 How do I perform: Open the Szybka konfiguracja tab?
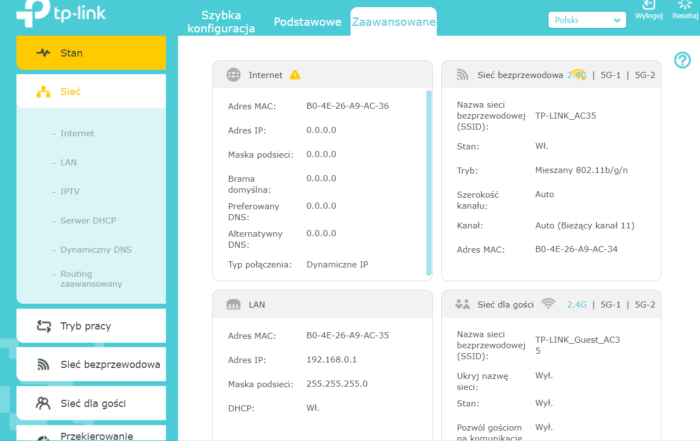pyautogui.click(x=228, y=22)
